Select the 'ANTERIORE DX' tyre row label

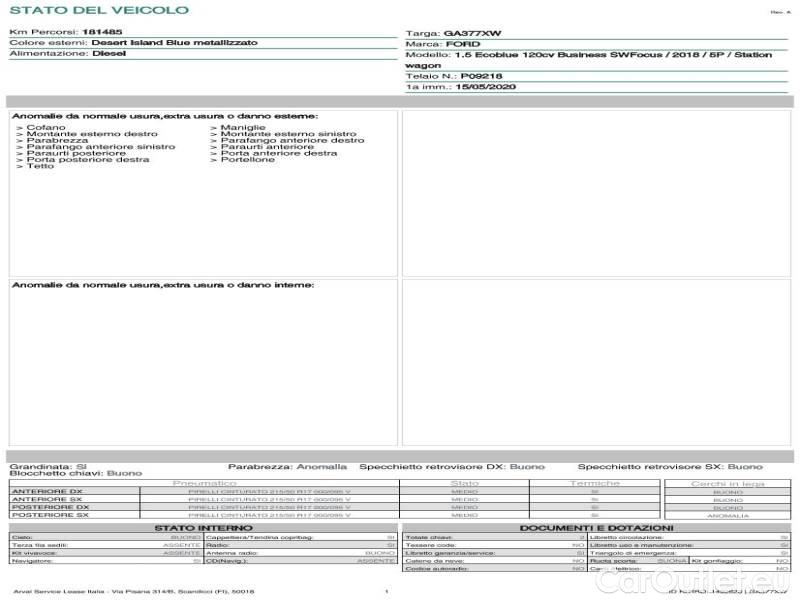[x=47, y=492]
